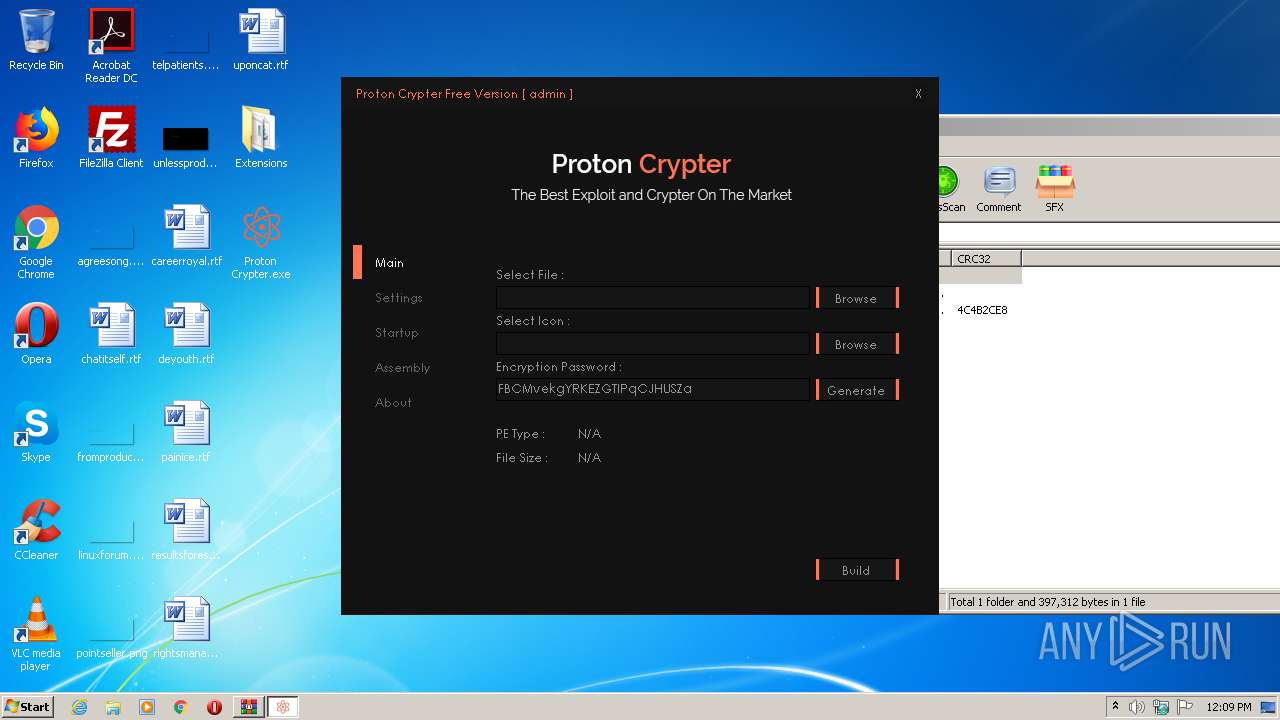Open the painice.rtf document
1280x720 pixels.
click(186, 432)
